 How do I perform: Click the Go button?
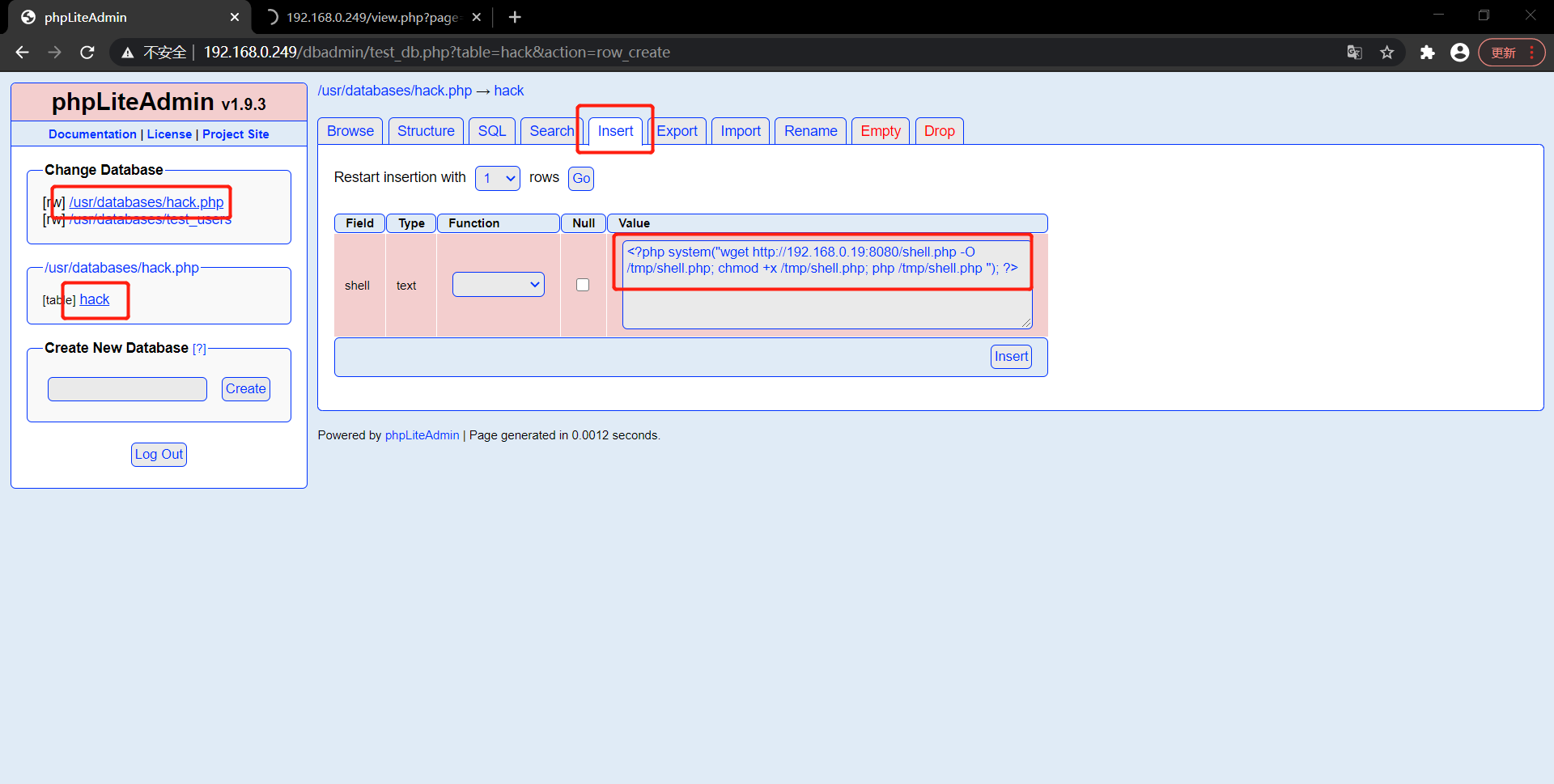click(x=581, y=179)
